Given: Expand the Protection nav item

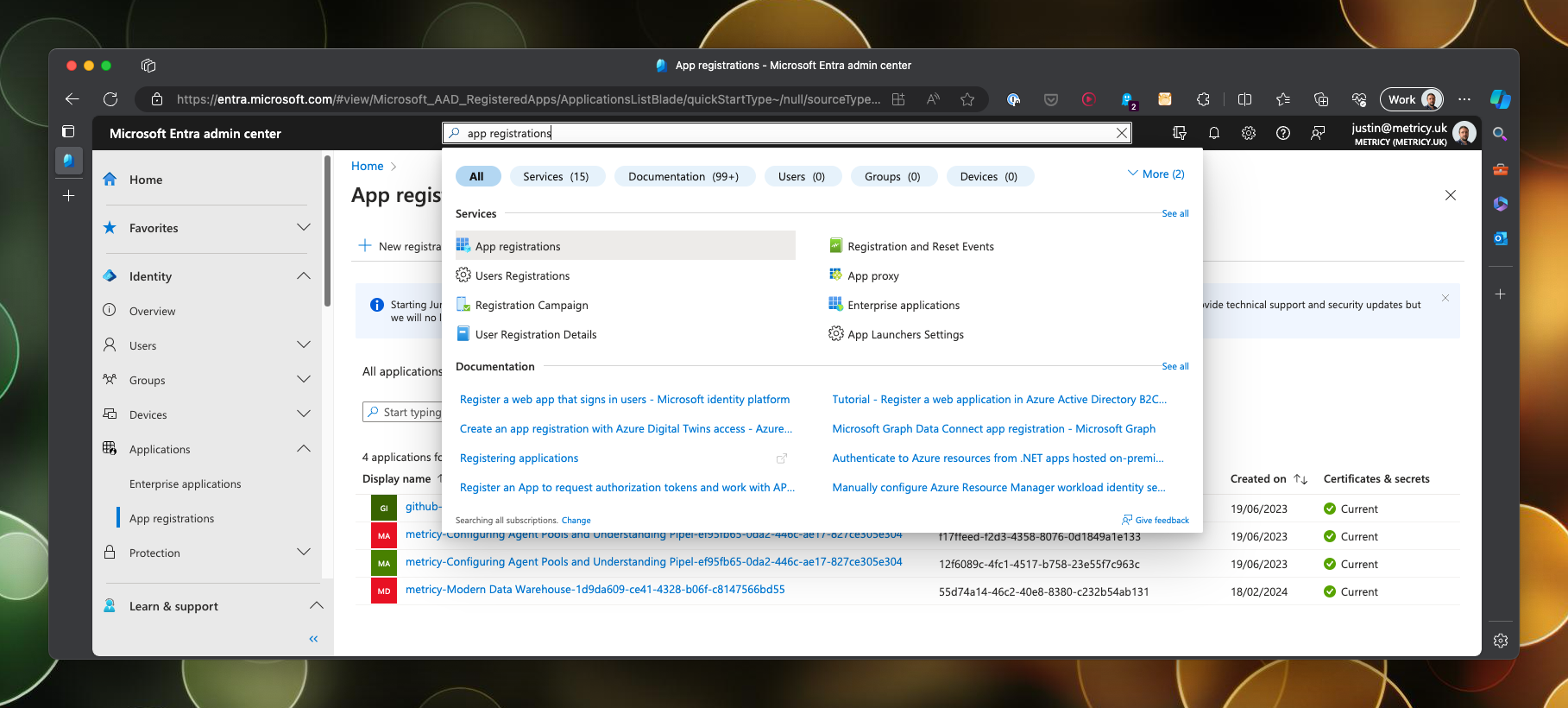Looking at the screenshot, I should pos(304,552).
